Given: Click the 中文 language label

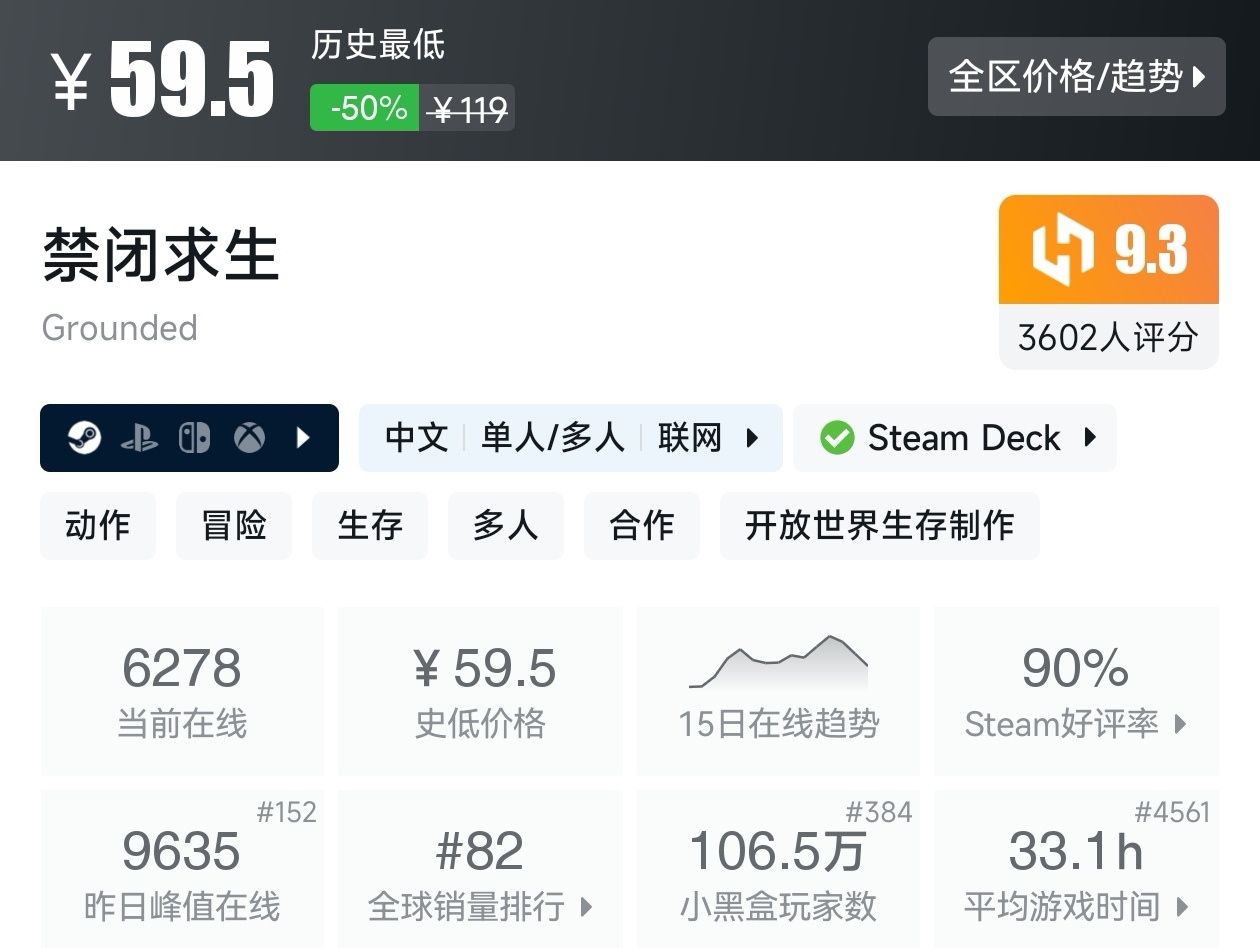Looking at the screenshot, I should click(x=417, y=437).
